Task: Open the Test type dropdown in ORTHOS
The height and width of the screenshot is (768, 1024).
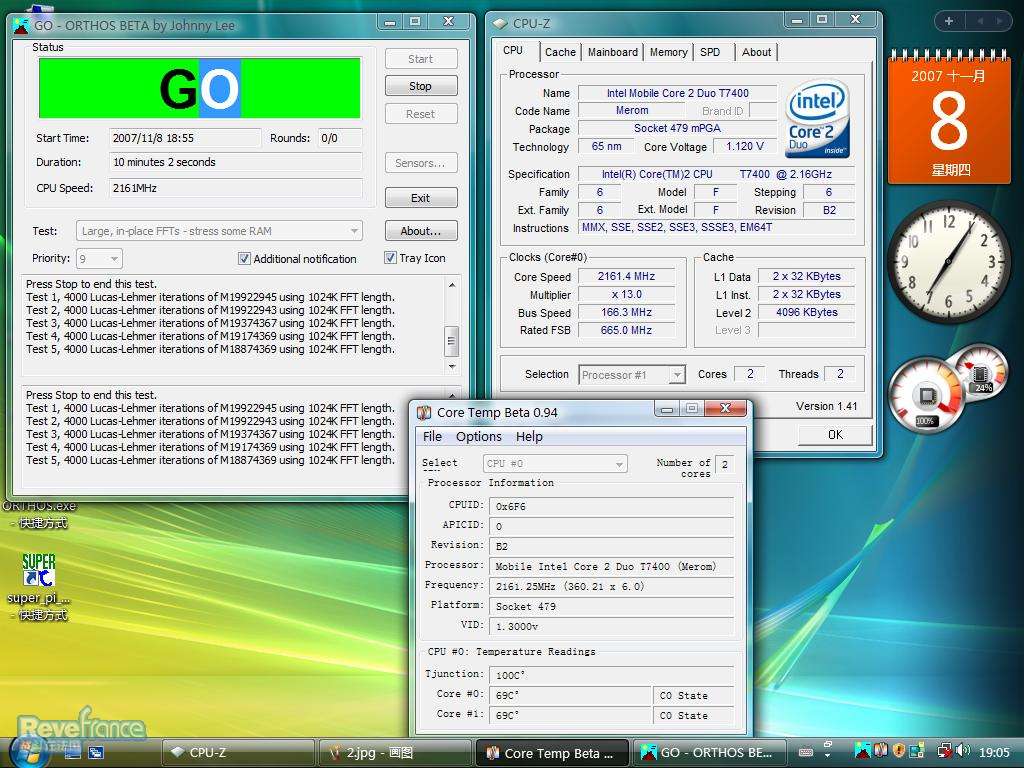Action: pos(219,231)
